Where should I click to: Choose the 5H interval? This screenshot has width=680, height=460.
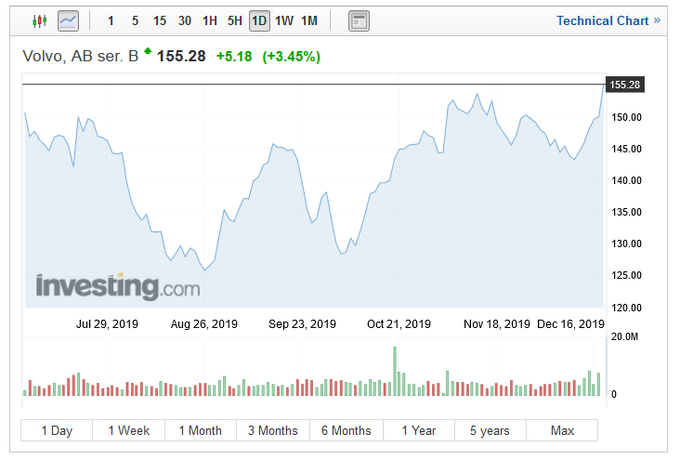coord(235,21)
